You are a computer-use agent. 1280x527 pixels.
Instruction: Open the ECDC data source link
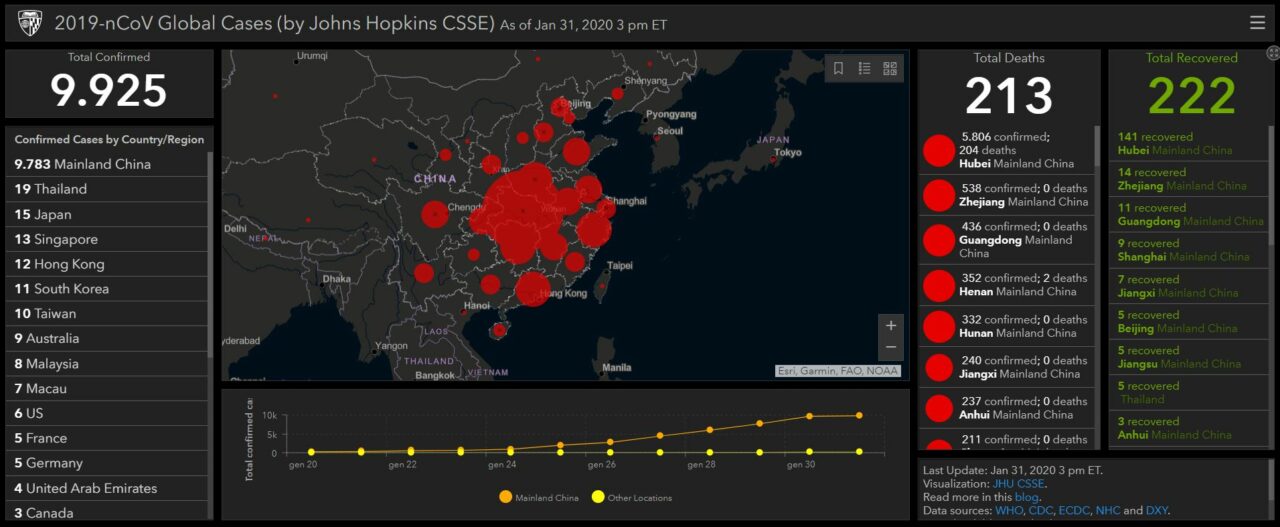pos(1073,510)
